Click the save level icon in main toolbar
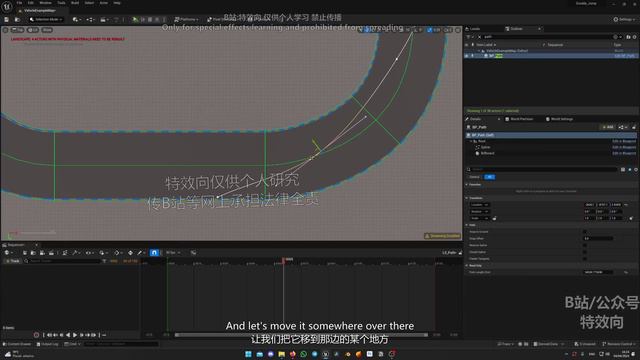The height and width of the screenshot is (360, 640). (x=7, y=19)
